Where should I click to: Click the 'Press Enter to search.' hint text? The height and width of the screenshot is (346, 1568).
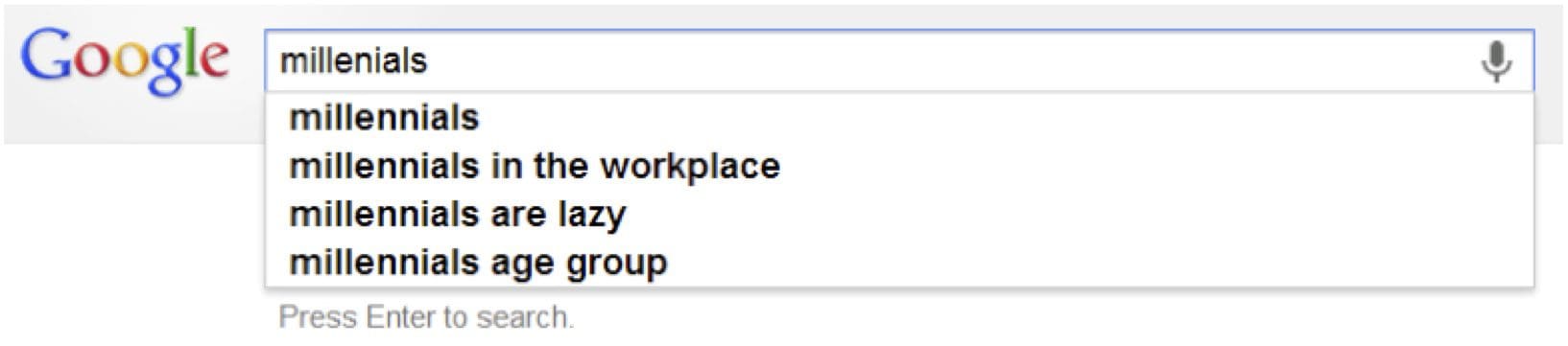point(426,317)
